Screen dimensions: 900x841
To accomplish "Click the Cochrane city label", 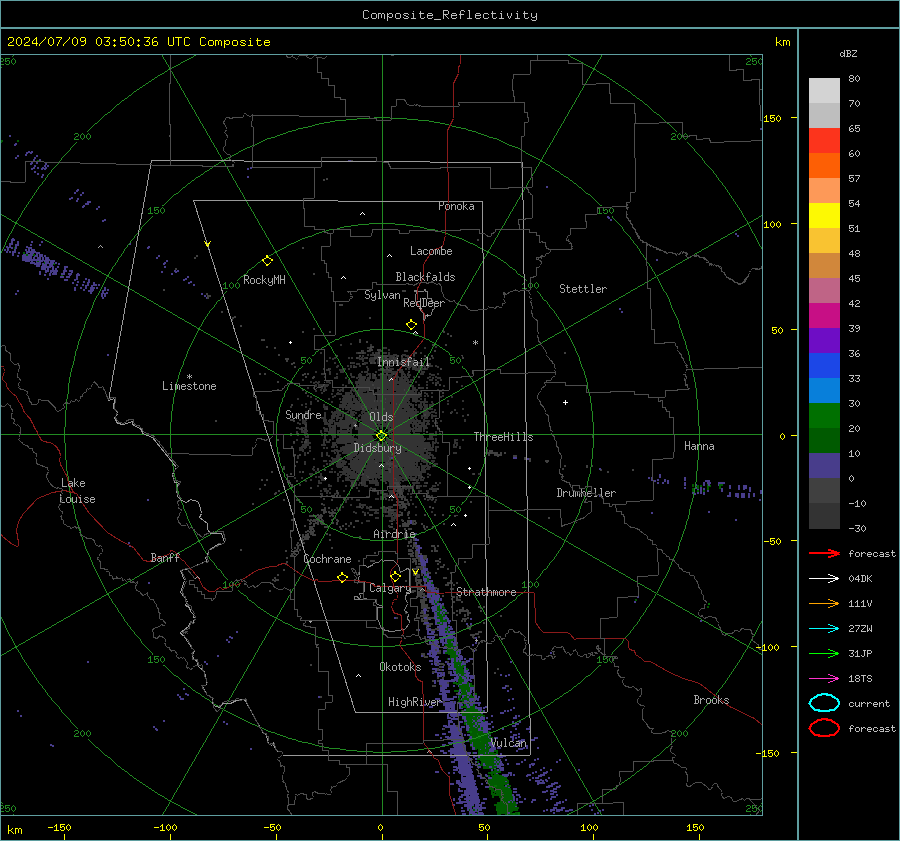I will coord(327,559).
